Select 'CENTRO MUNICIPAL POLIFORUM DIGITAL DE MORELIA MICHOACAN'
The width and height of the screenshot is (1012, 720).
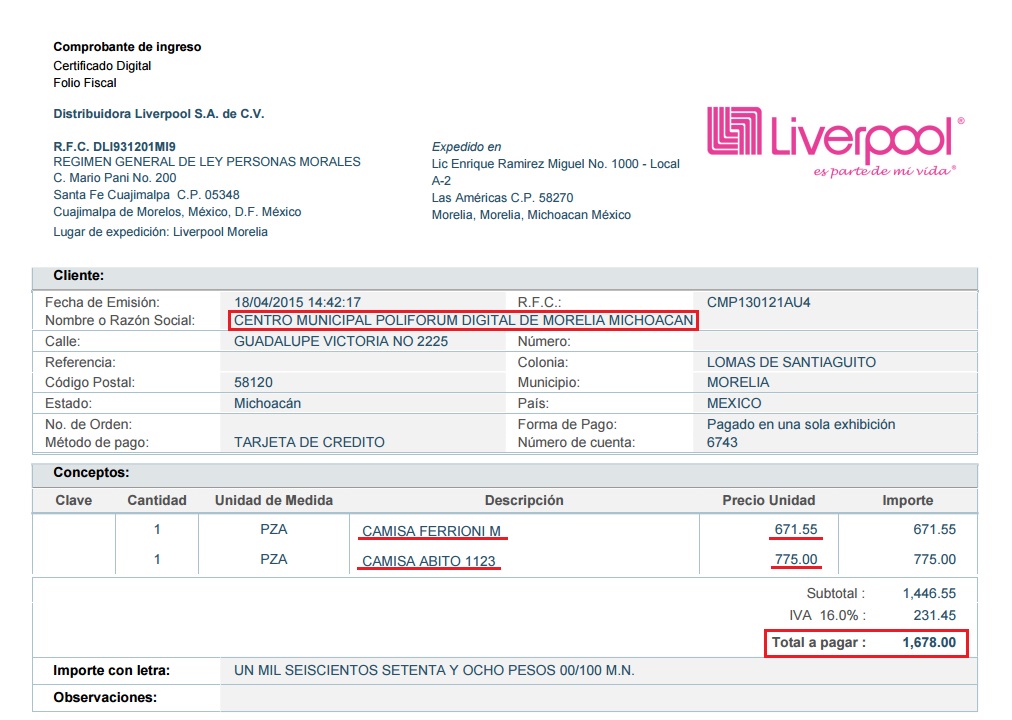(463, 320)
